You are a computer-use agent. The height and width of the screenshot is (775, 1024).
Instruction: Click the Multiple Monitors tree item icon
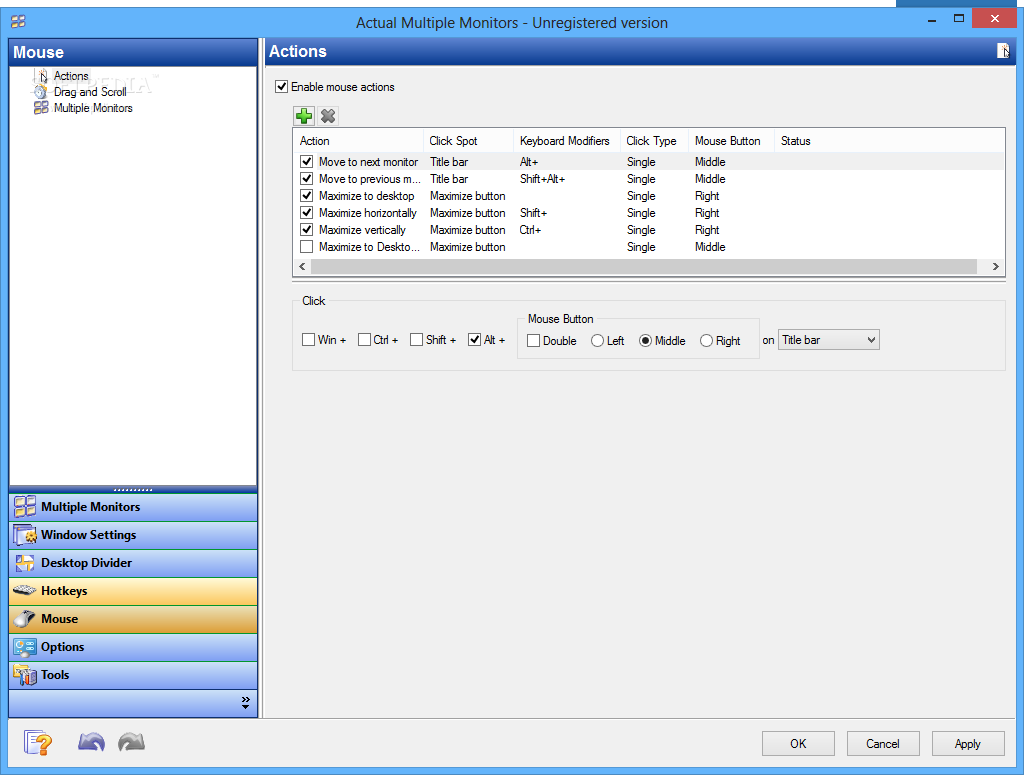tap(41, 108)
